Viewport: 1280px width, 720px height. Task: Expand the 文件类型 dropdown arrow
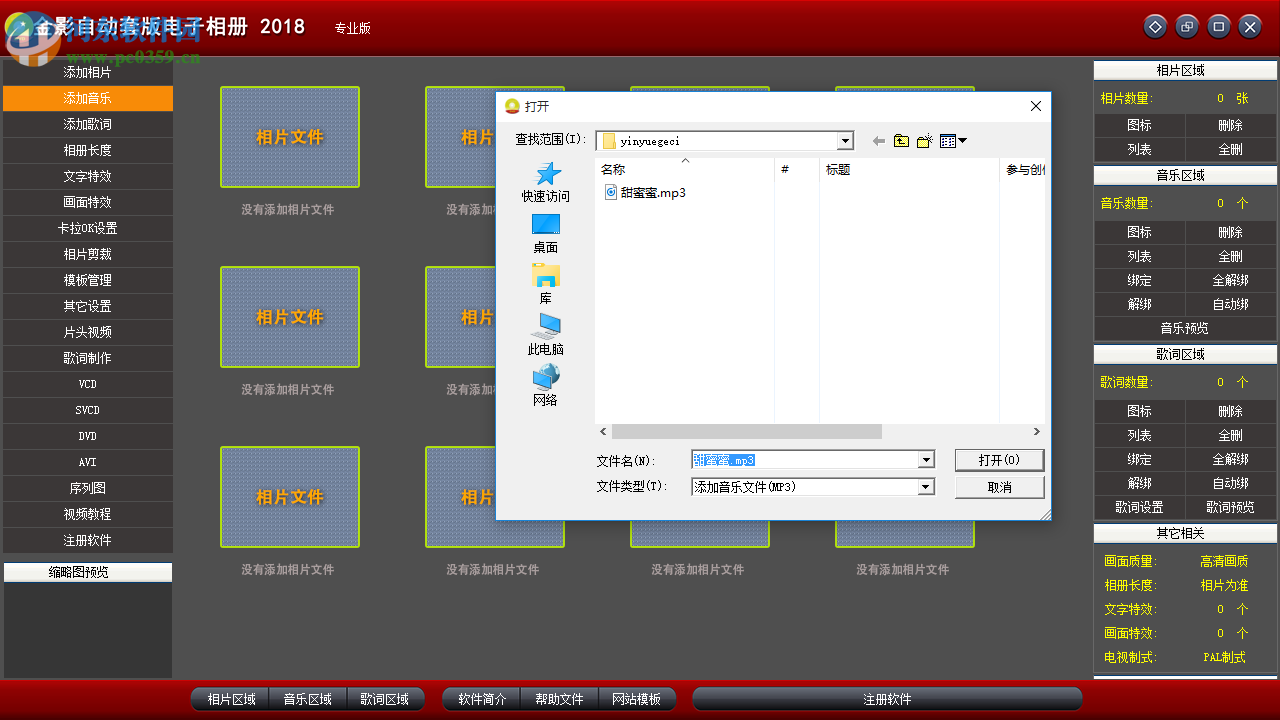pyautogui.click(x=926, y=487)
